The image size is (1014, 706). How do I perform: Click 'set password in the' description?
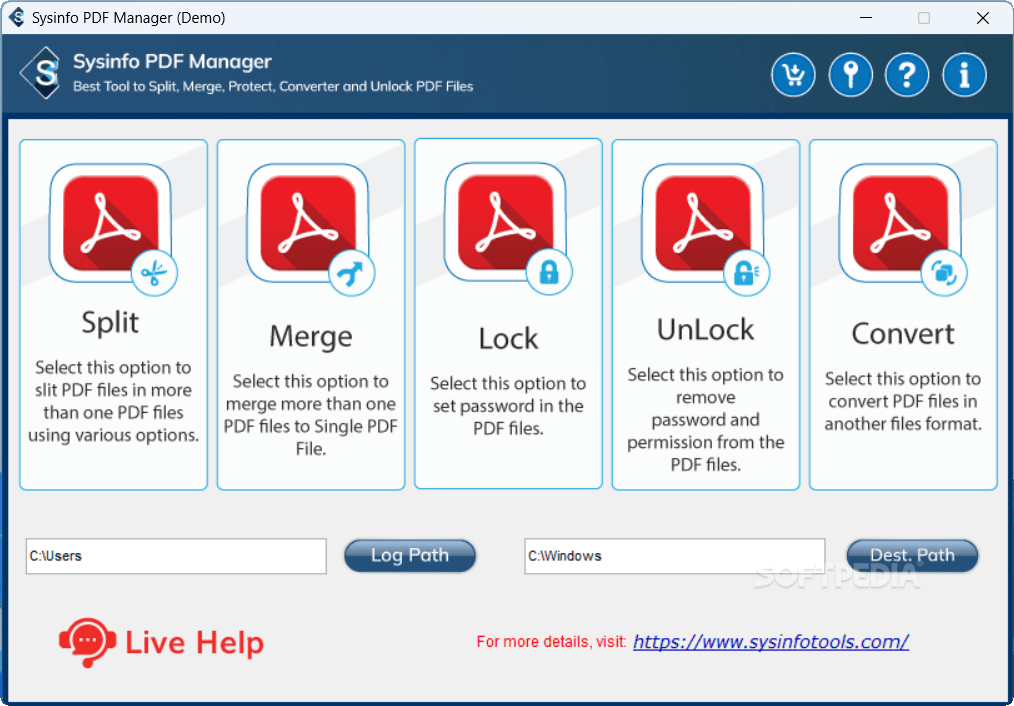pyautogui.click(x=508, y=406)
